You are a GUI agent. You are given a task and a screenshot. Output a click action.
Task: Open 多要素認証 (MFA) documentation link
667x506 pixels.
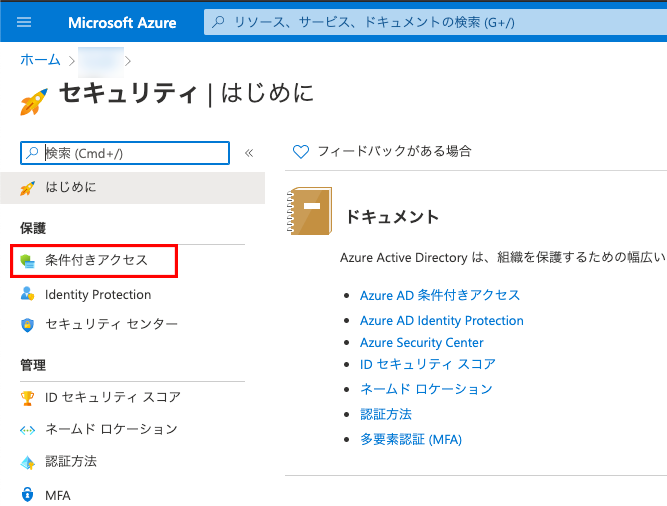click(411, 439)
